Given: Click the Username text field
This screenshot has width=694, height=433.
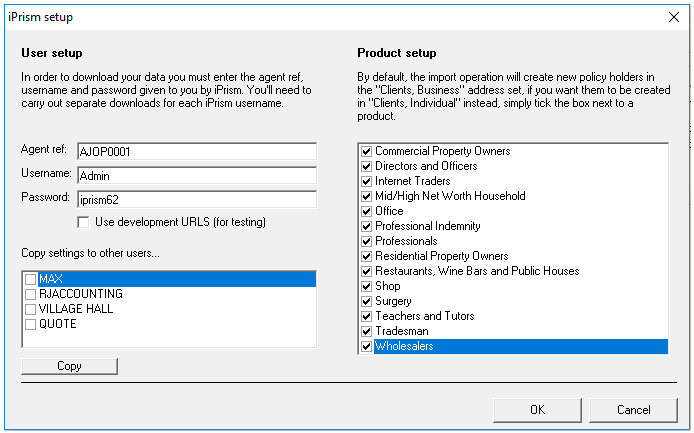Looking at the screenshot, I should pos(194,175).
